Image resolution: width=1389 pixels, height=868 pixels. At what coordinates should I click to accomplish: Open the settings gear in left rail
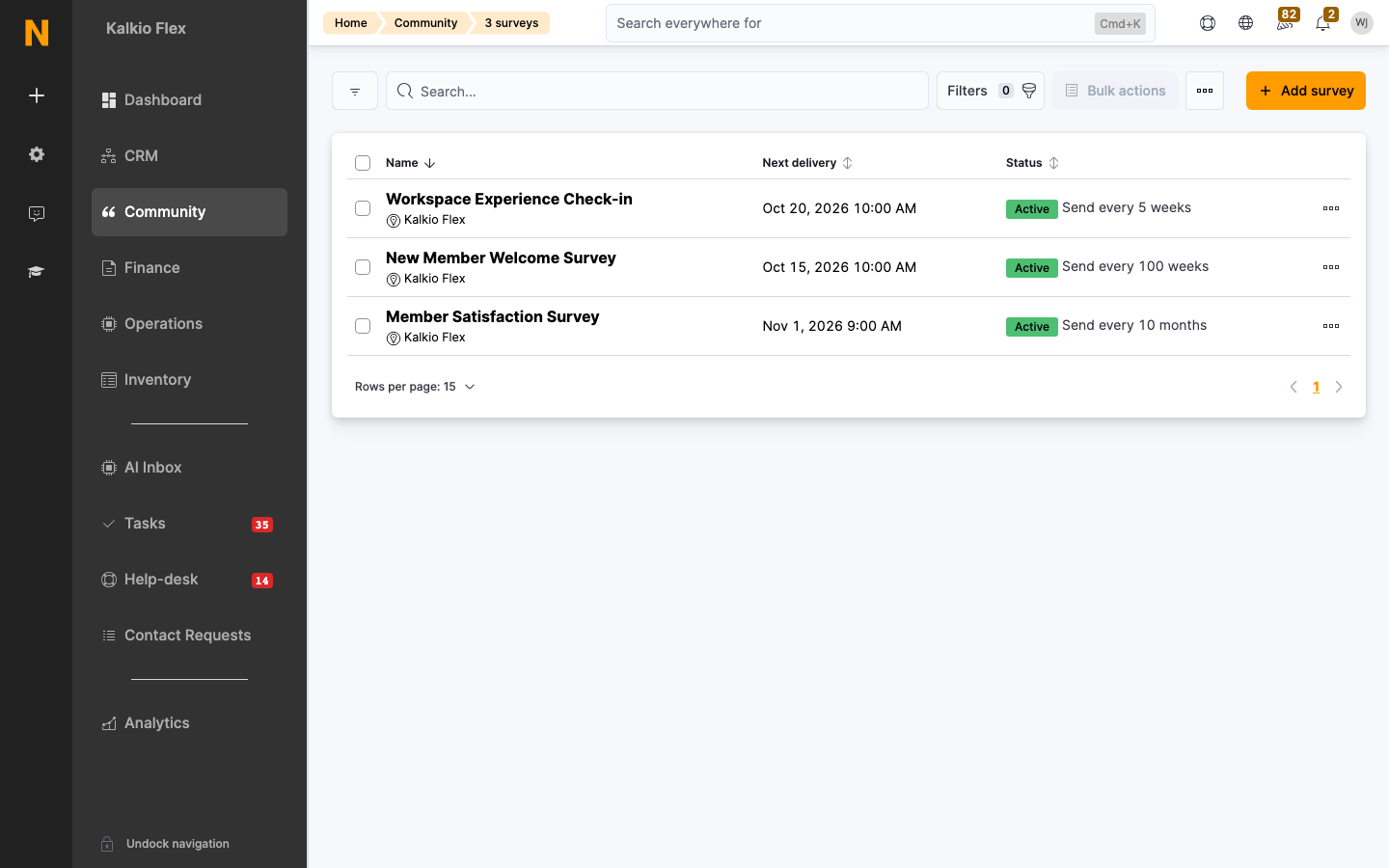[37, 154]
